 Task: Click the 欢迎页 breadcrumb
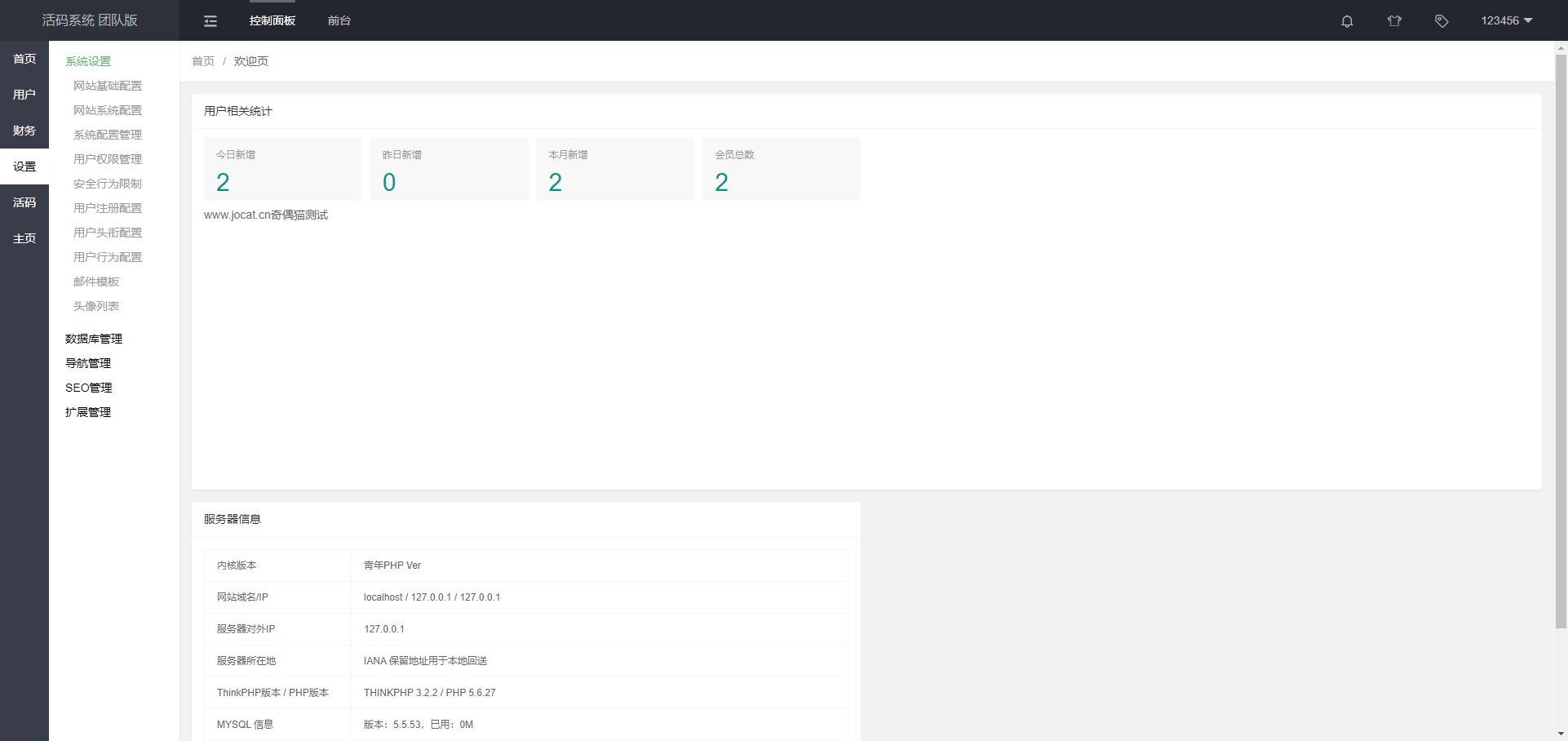click(x=251, y=61)
